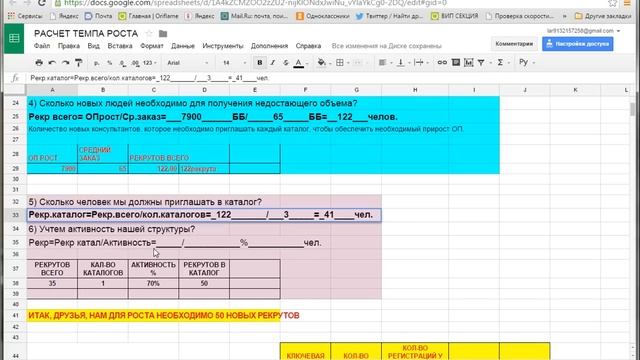Click the Insert link icon

click(442, 62)
